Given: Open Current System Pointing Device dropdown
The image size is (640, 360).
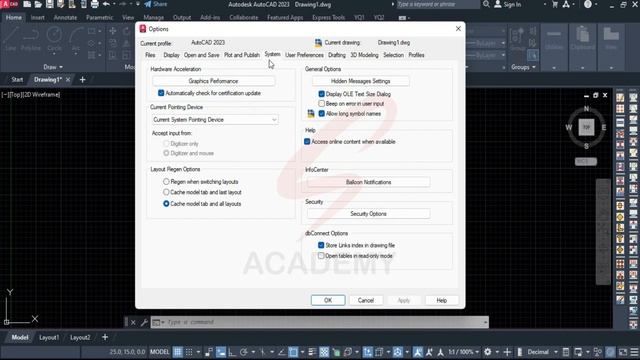Looking at the screenshot, I should [215, 120].
